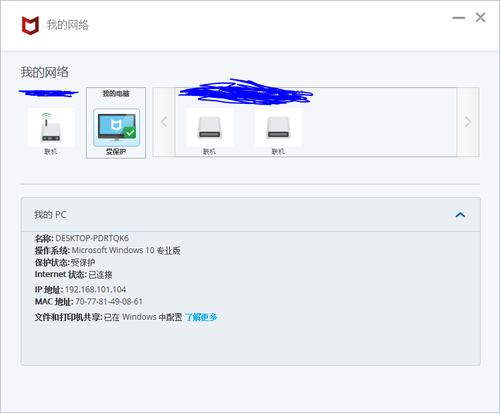500x413 pixels.
Task: Collapse the 我的 PC details panel
Action: 460,215
